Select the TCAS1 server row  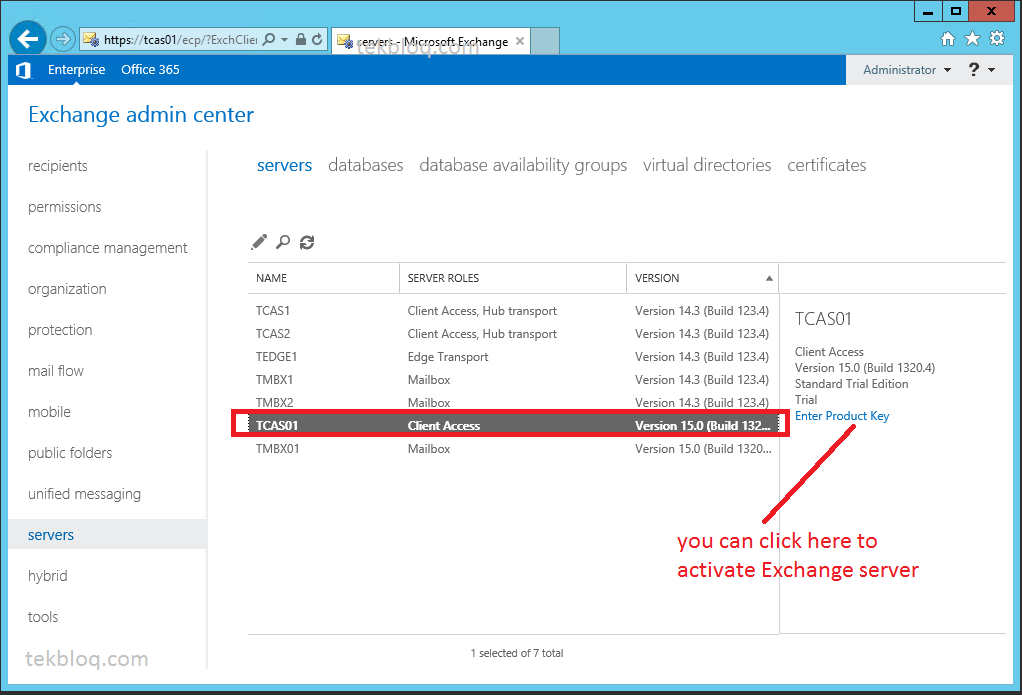click(513, 311)
